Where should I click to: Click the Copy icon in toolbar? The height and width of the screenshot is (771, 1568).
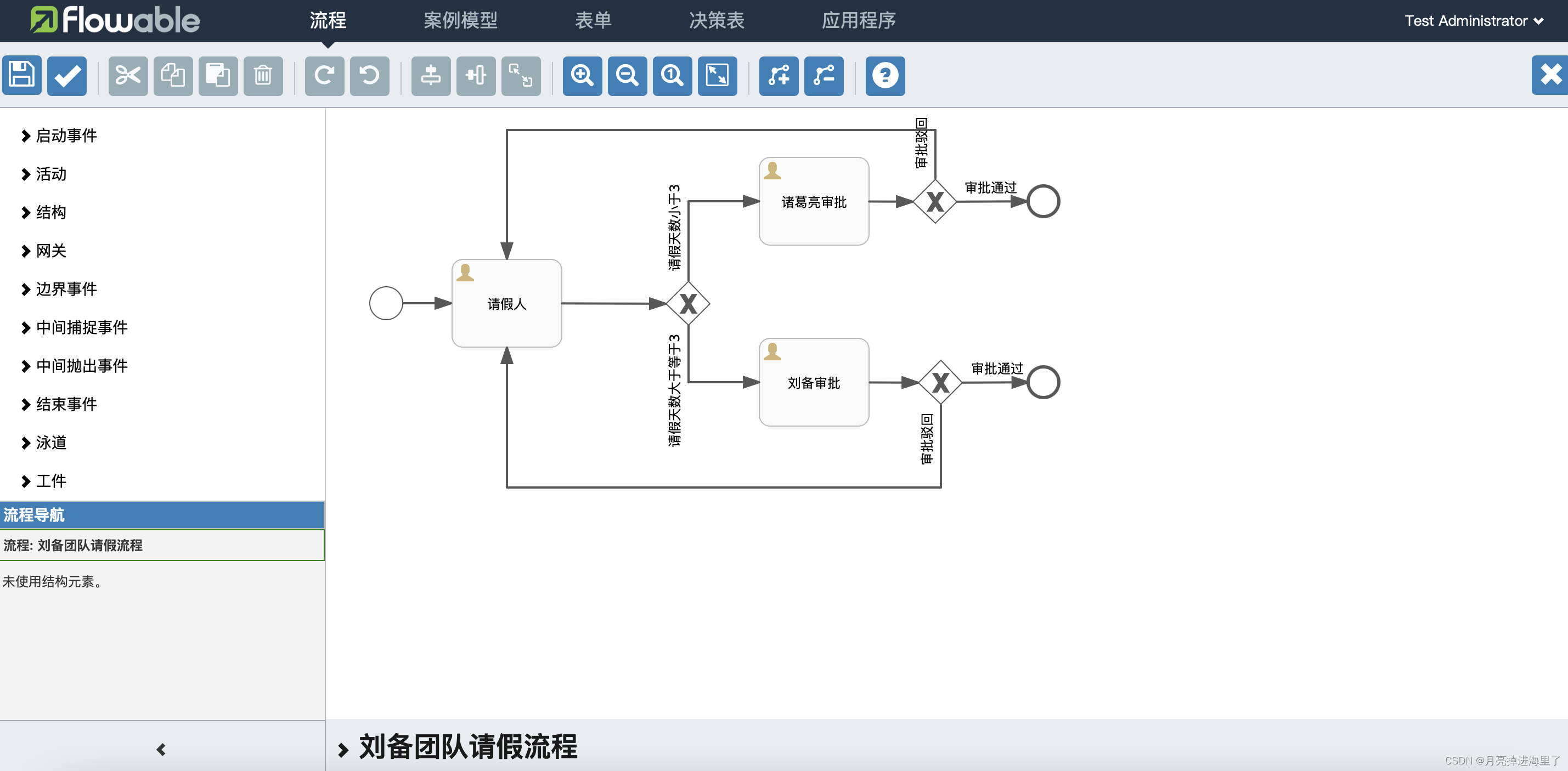(x=173, y=76)
